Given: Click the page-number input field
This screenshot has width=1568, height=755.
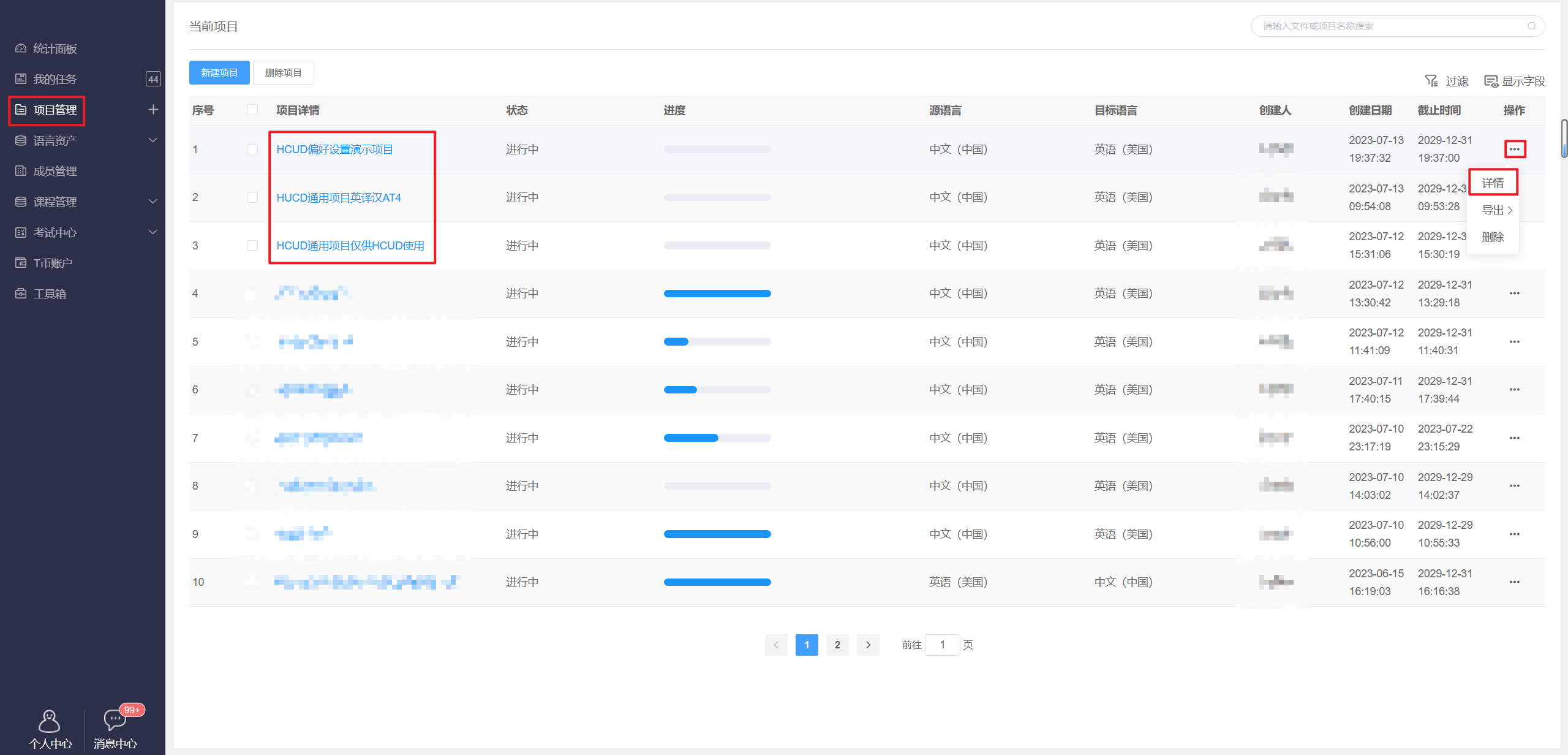Looking at the screenshot, I should 942,645.
